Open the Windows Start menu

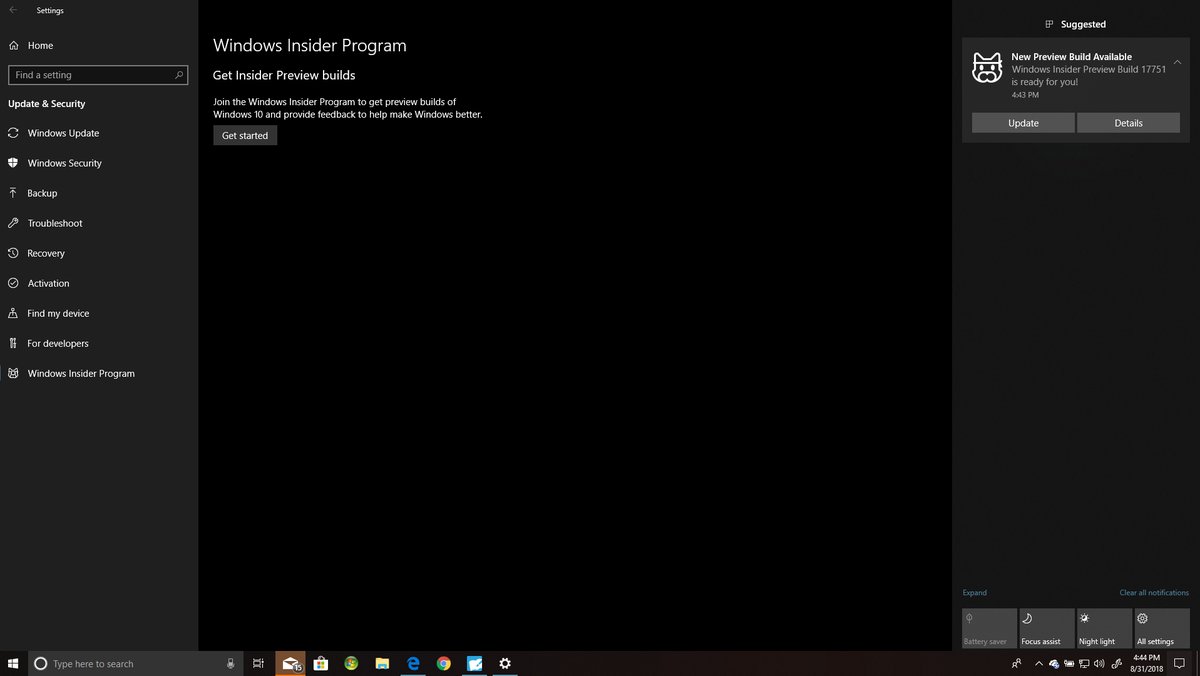pyautogui.click(x=13, y=663)
